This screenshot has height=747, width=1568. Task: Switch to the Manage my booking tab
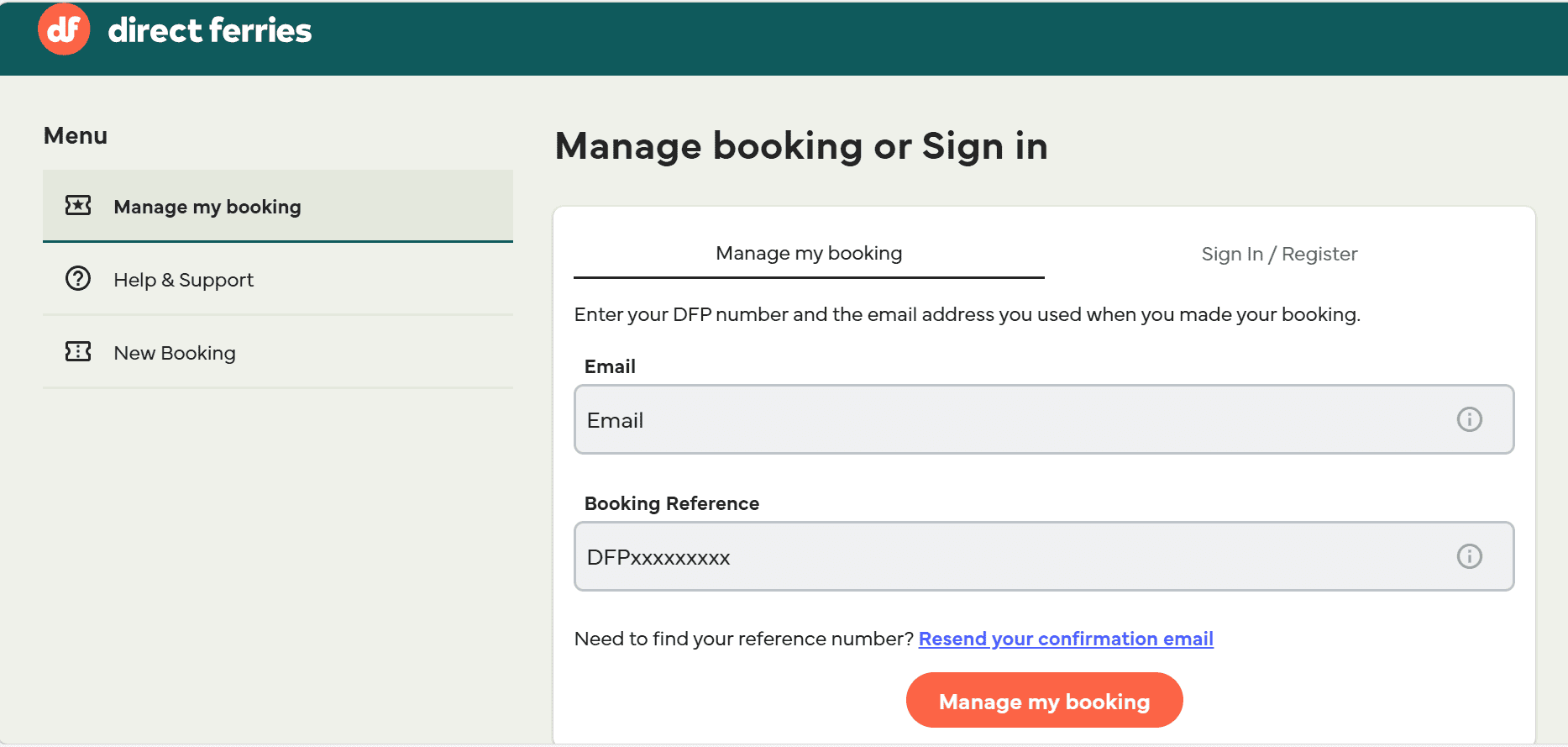pyautogui.click(x=809, y=253)
